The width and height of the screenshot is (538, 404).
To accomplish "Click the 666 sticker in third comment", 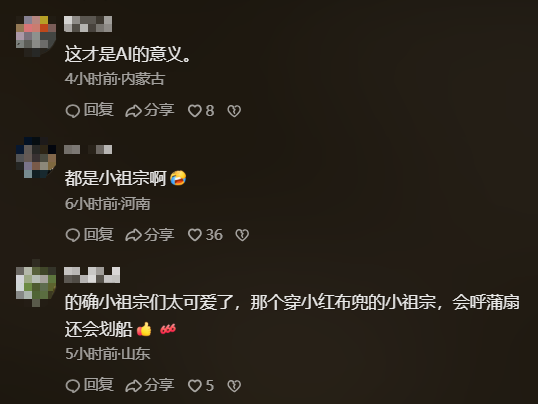I will [x=168, y=329].
